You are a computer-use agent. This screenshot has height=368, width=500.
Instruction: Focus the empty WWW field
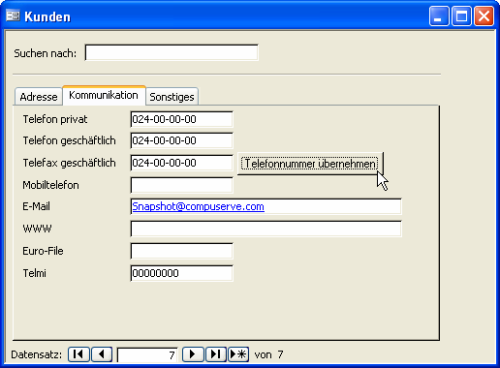(x=266, y=229)
